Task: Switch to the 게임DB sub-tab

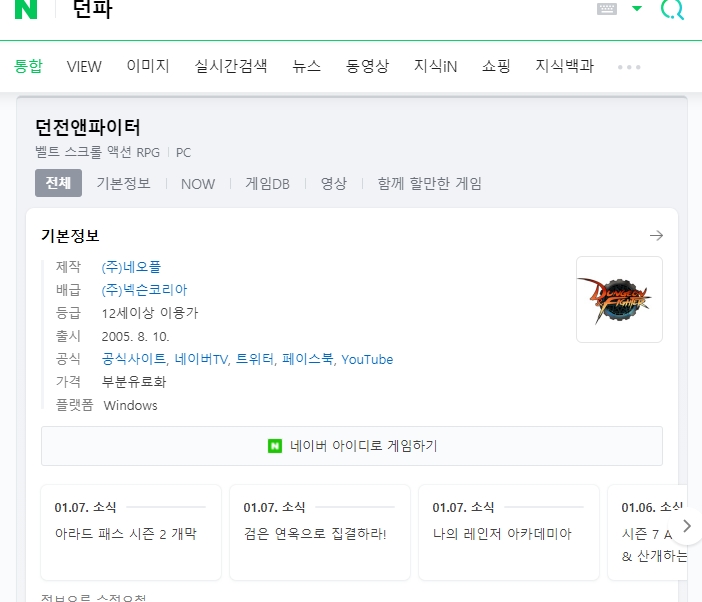Action: pyautogui.click(x=267, y=184)
